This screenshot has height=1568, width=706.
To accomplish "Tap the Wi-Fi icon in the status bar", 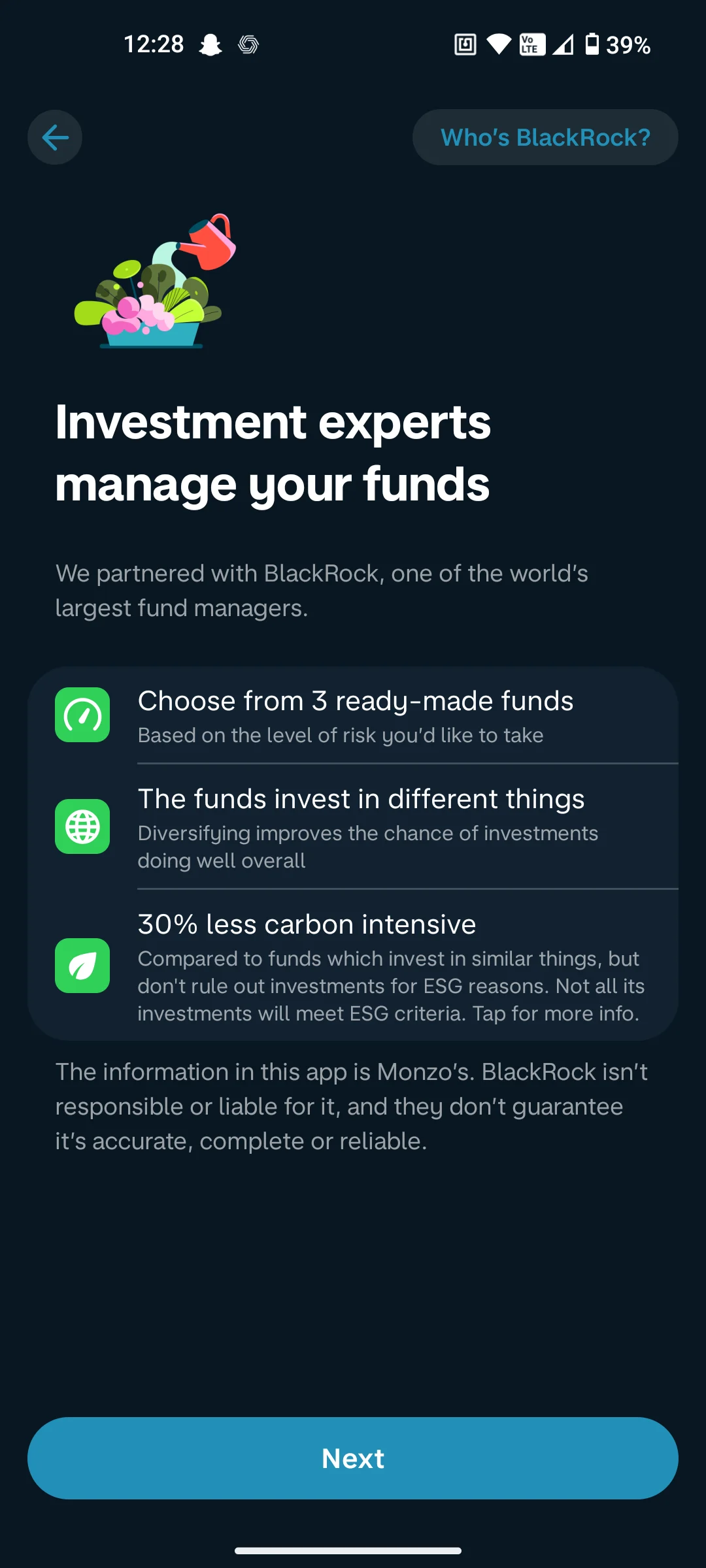I will [x=498, y=44].
